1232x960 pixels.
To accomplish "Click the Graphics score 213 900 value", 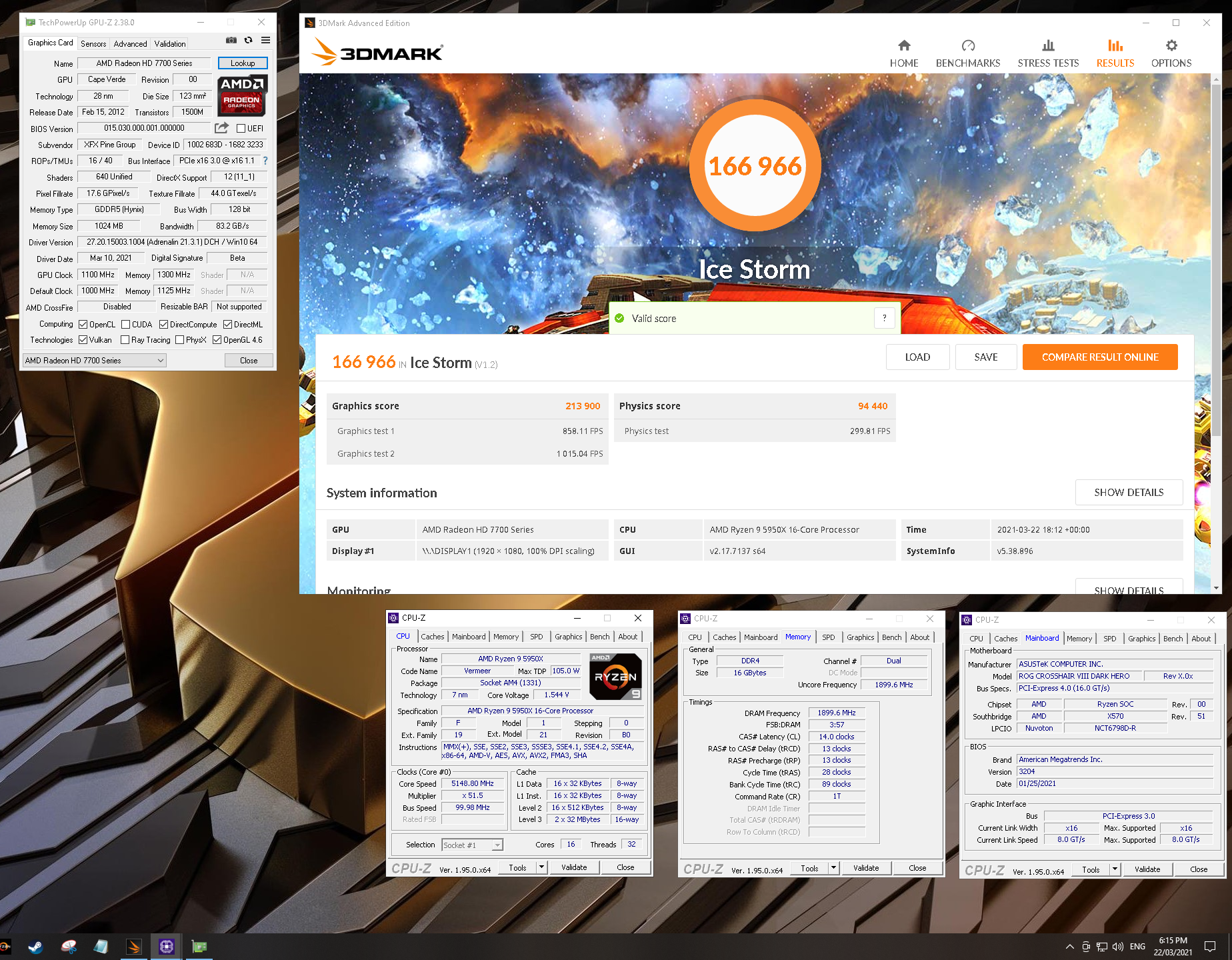I will pos(583,405).
